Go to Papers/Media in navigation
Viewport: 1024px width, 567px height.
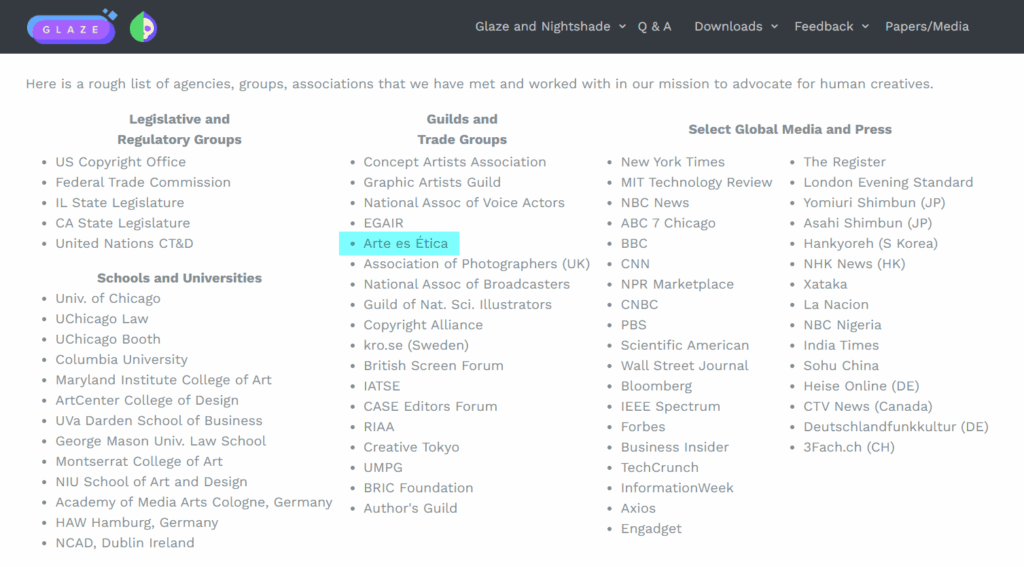[x=926, y=27]
